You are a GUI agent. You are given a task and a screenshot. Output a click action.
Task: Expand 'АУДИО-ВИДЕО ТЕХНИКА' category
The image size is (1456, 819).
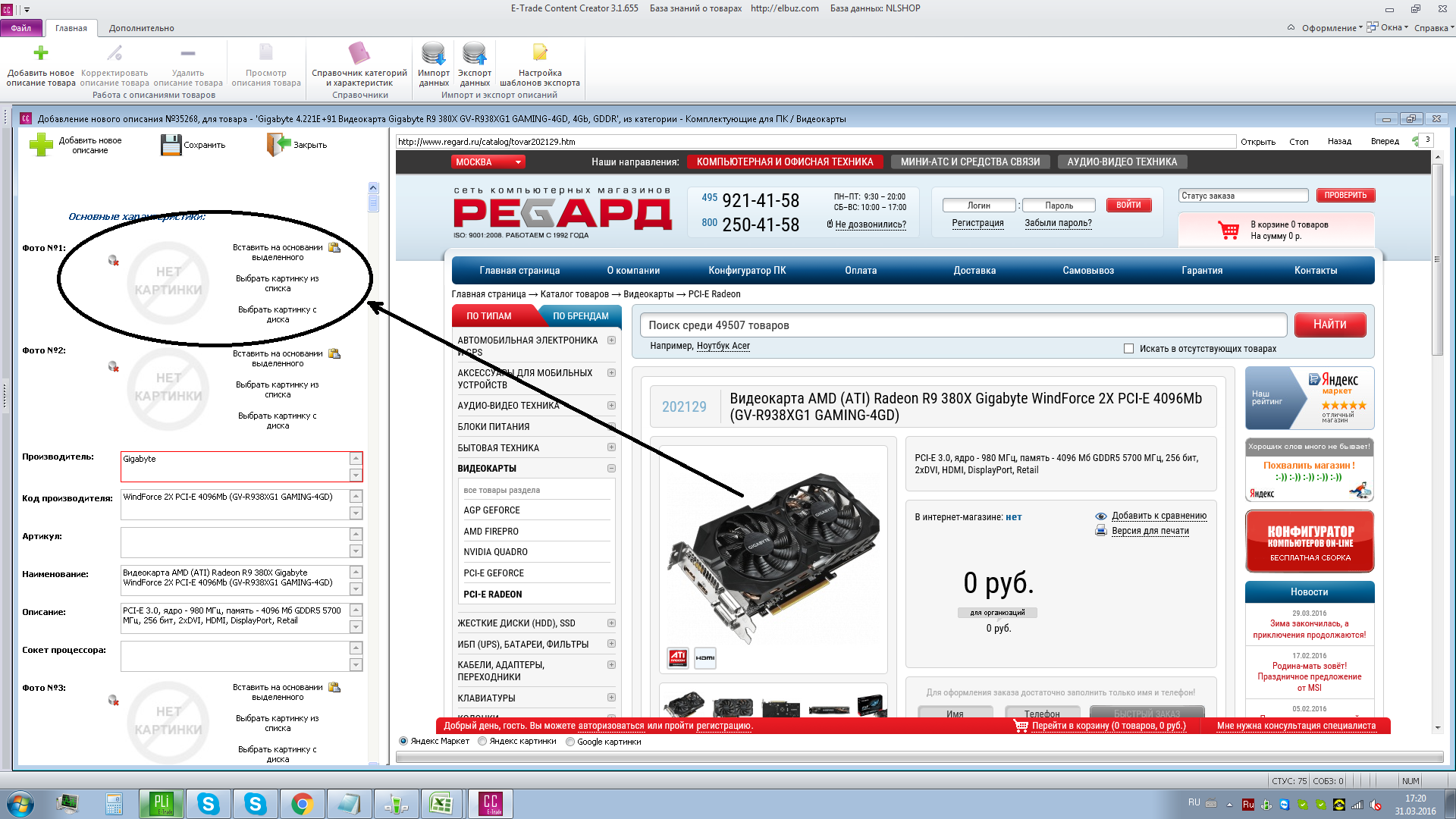pyautogui.click(x=611, y=406)
